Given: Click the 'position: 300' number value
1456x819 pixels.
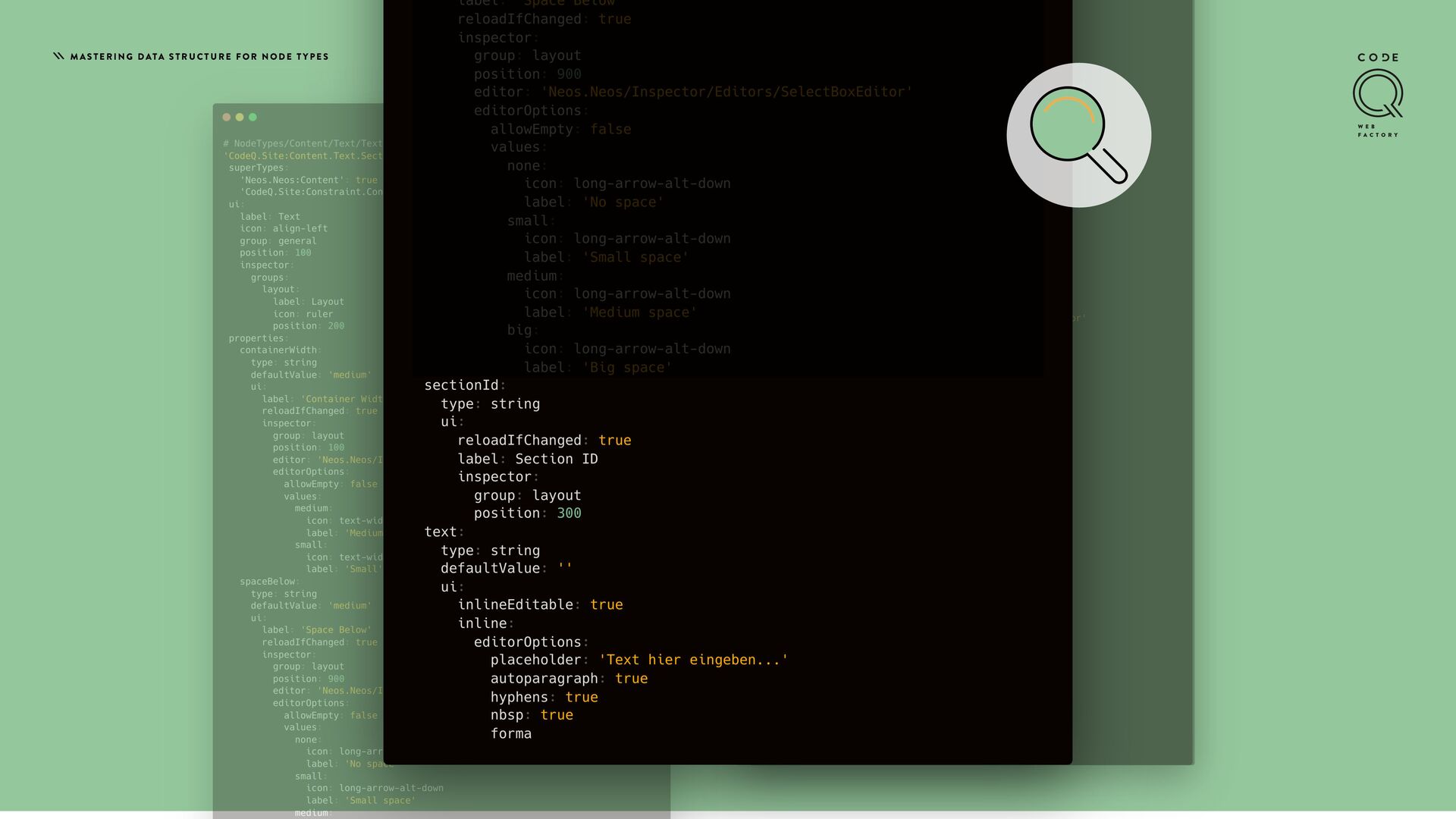Looking at the screenshot, I should 569,513.
